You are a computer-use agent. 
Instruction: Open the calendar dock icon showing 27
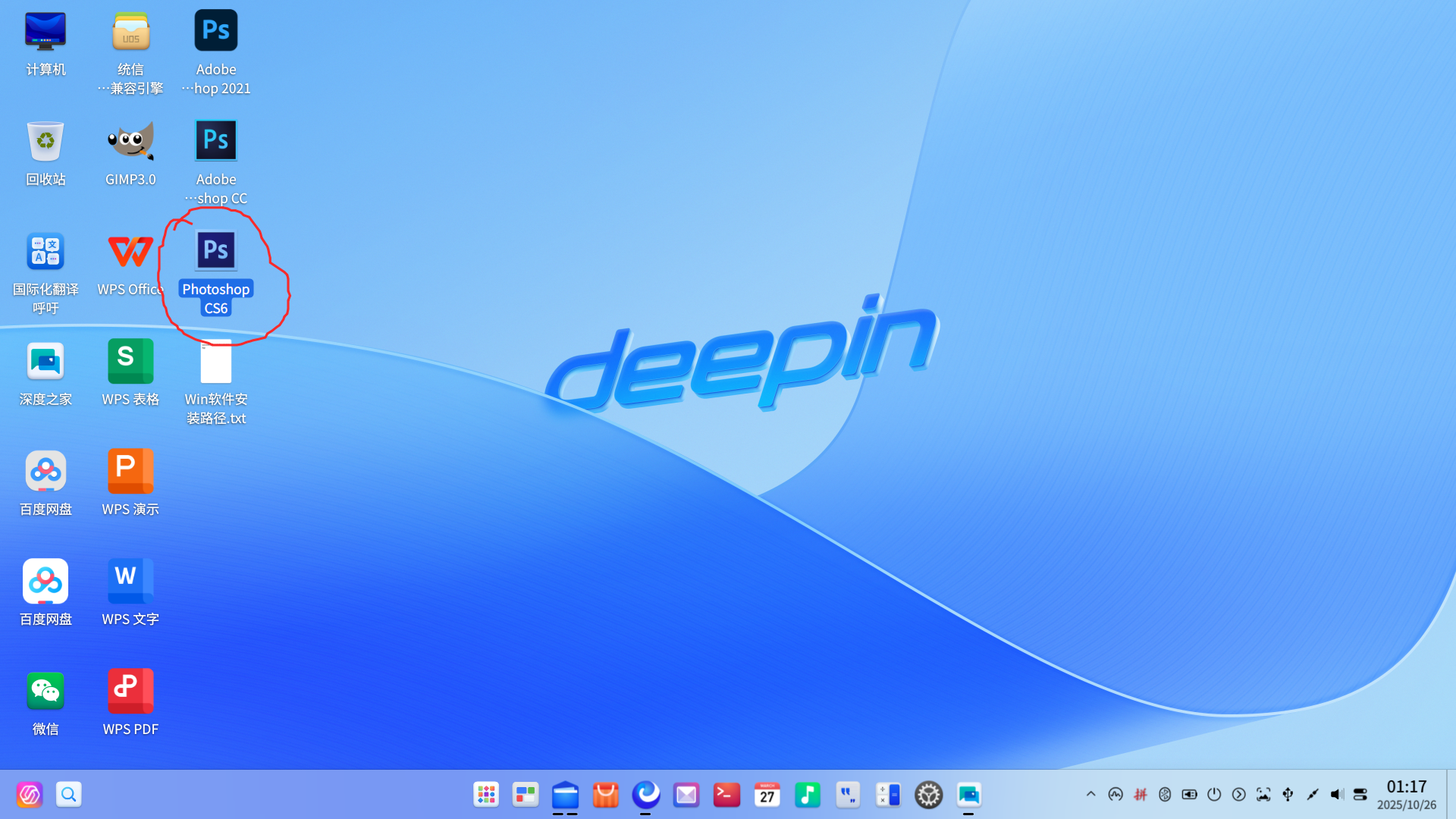(767, 794)
